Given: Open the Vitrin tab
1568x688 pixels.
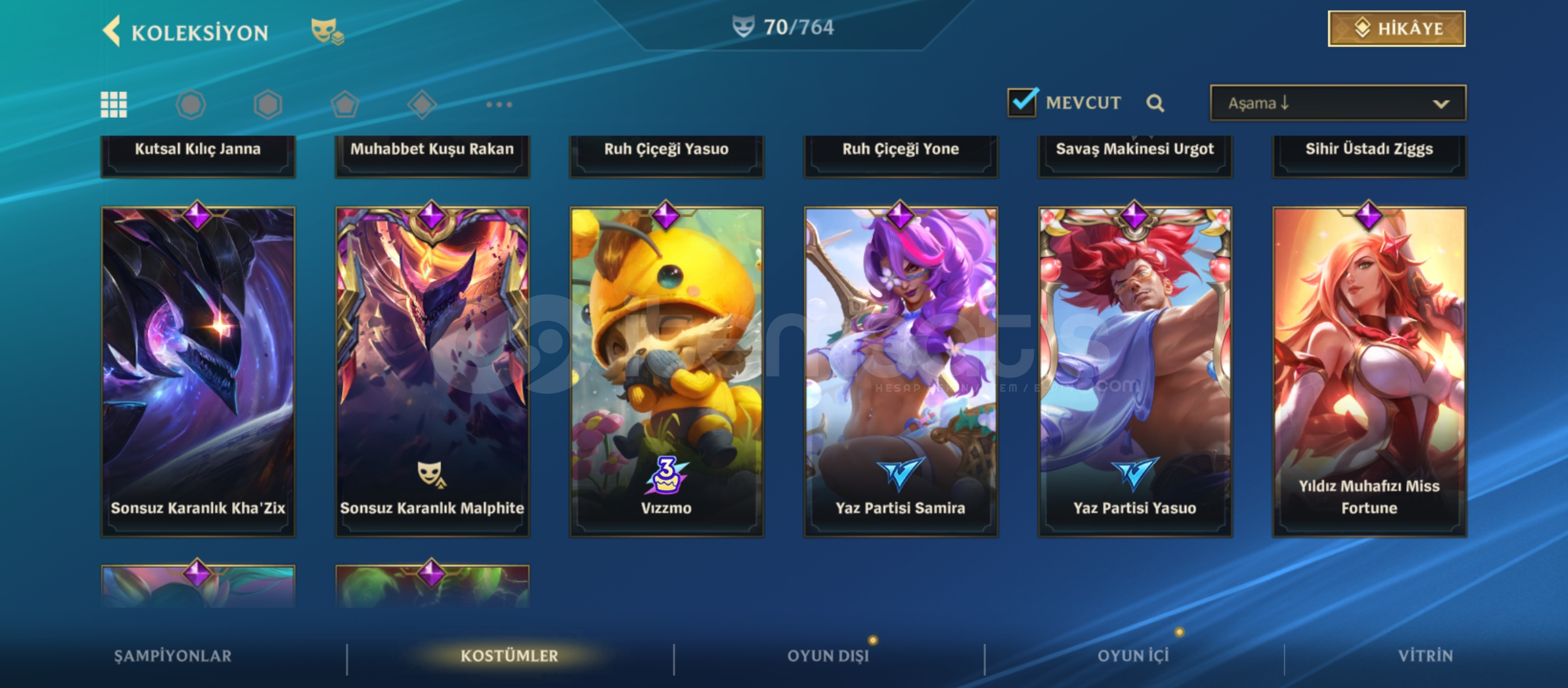Looking at the screenshot, I should point(1426,656).
